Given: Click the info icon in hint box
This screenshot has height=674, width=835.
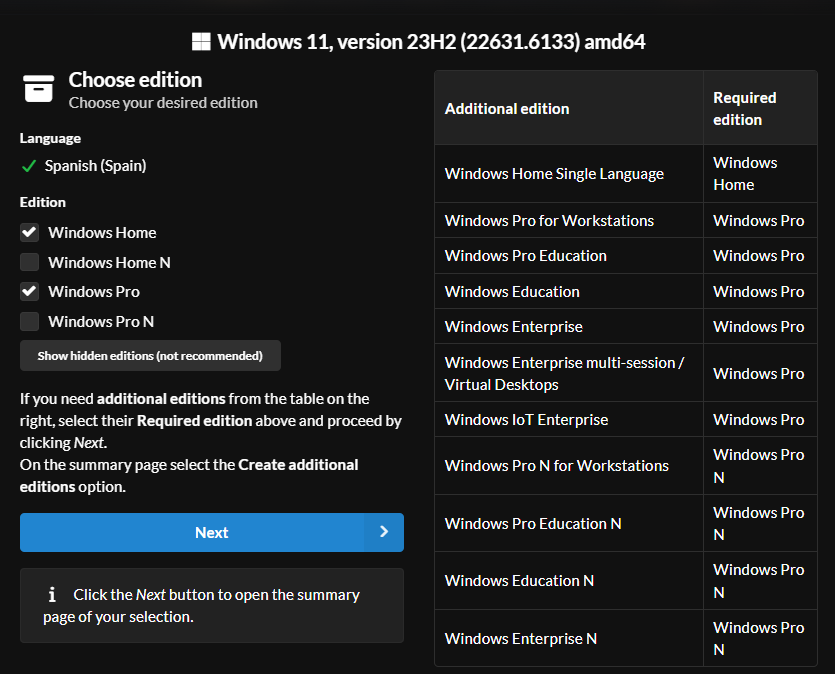Looking at the screenshot, I should (52, 595).
